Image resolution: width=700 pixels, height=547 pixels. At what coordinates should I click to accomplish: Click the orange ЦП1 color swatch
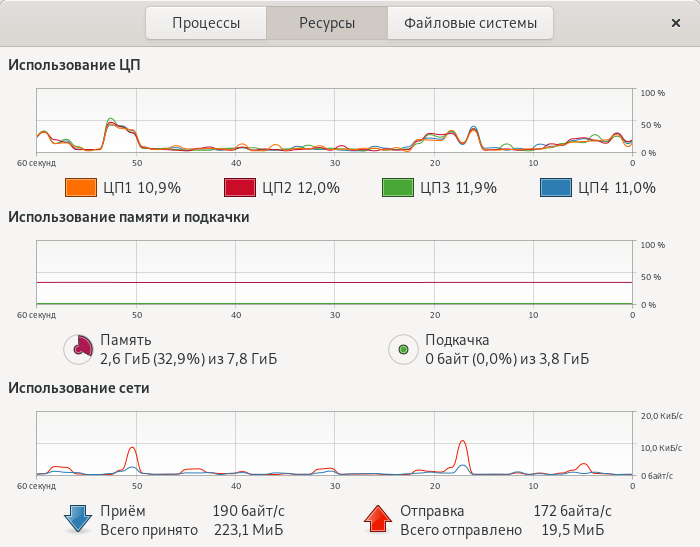click(80, 187)
